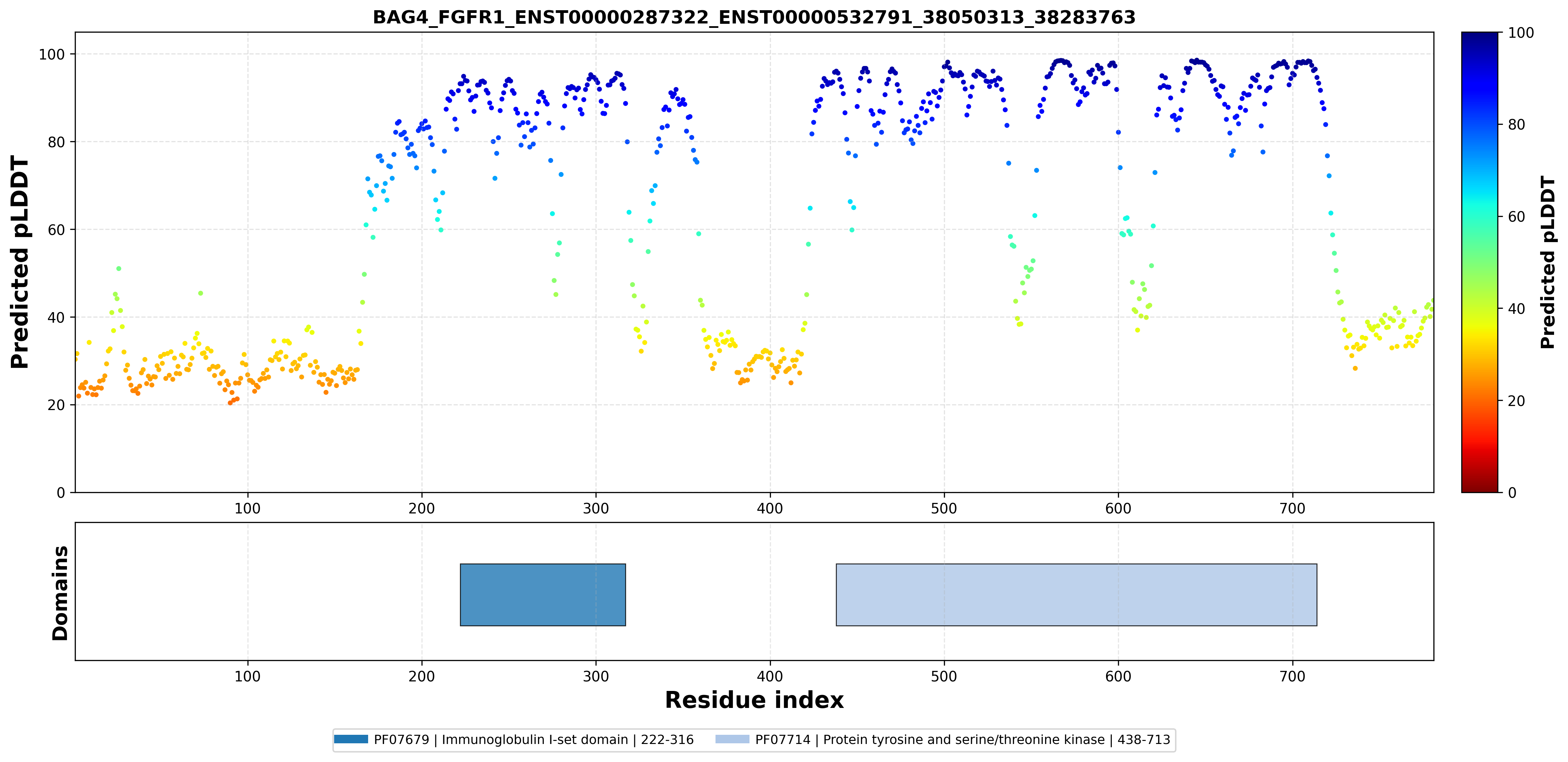Click the 'Predicted pLDDT' y-axis label on left

tap(20, 262)
